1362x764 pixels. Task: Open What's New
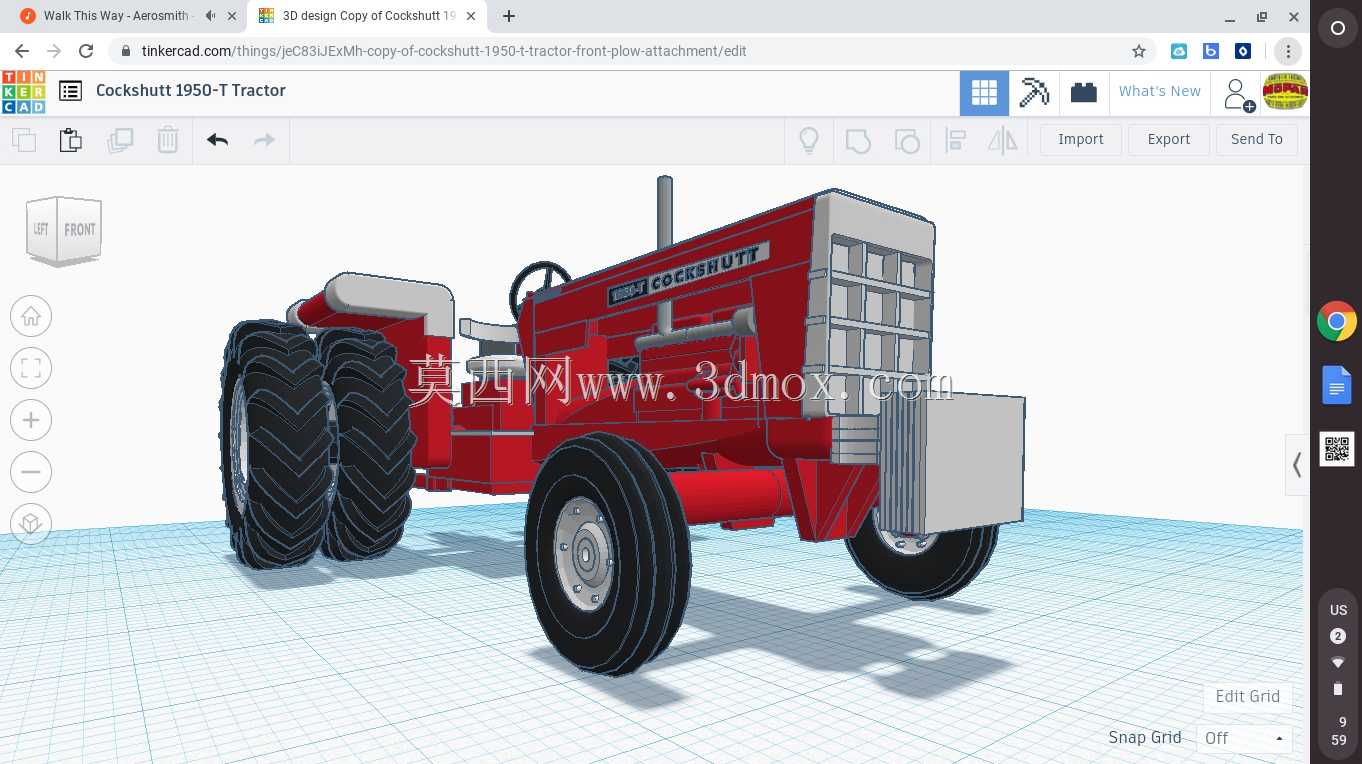pyautogui.click(x=1160, y=91)
